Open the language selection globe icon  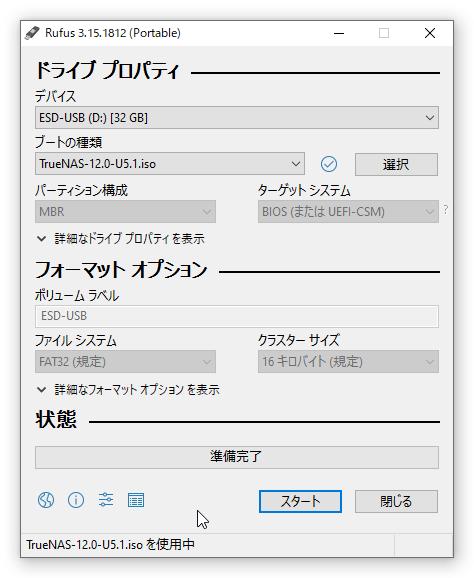tap(46, 500)
